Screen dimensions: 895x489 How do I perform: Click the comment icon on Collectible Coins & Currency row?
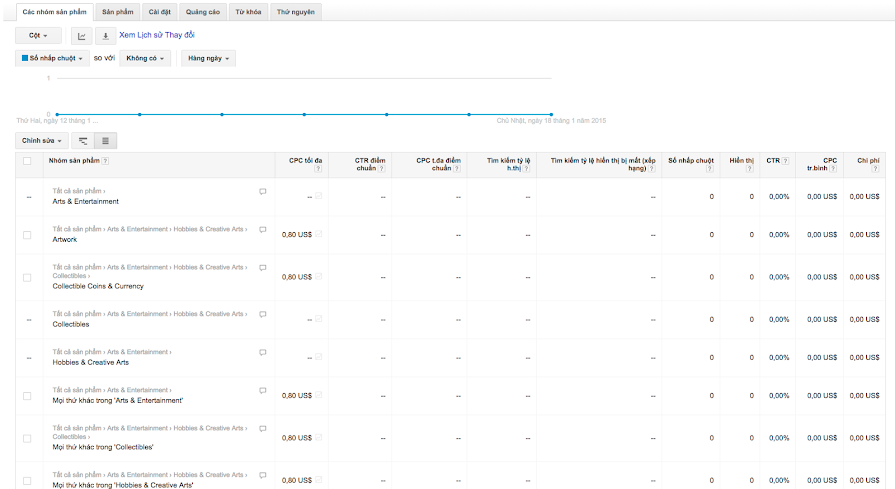263,267
